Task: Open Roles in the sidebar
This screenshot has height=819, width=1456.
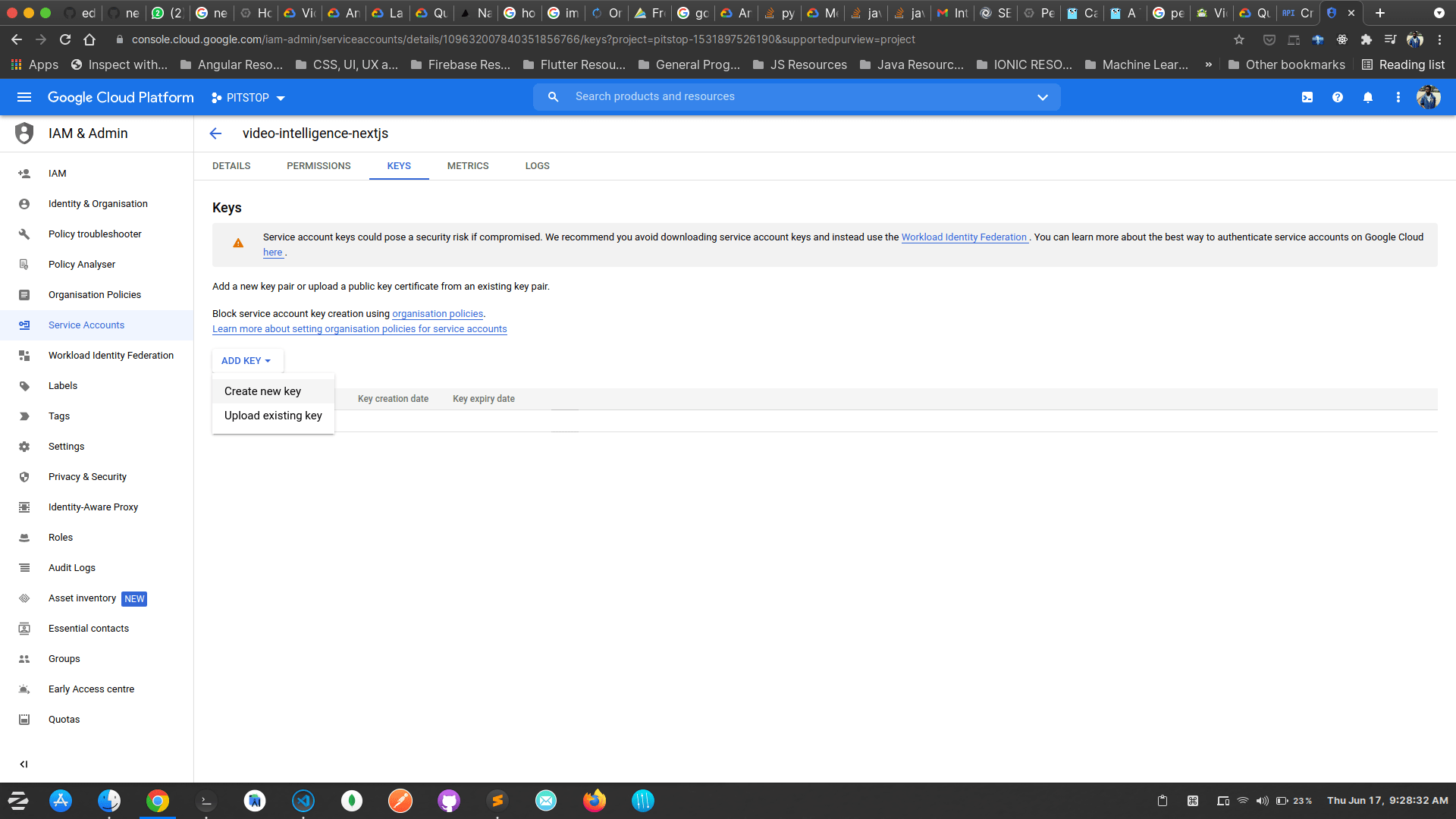Action: pyautogui.click(x=61, y=538)
